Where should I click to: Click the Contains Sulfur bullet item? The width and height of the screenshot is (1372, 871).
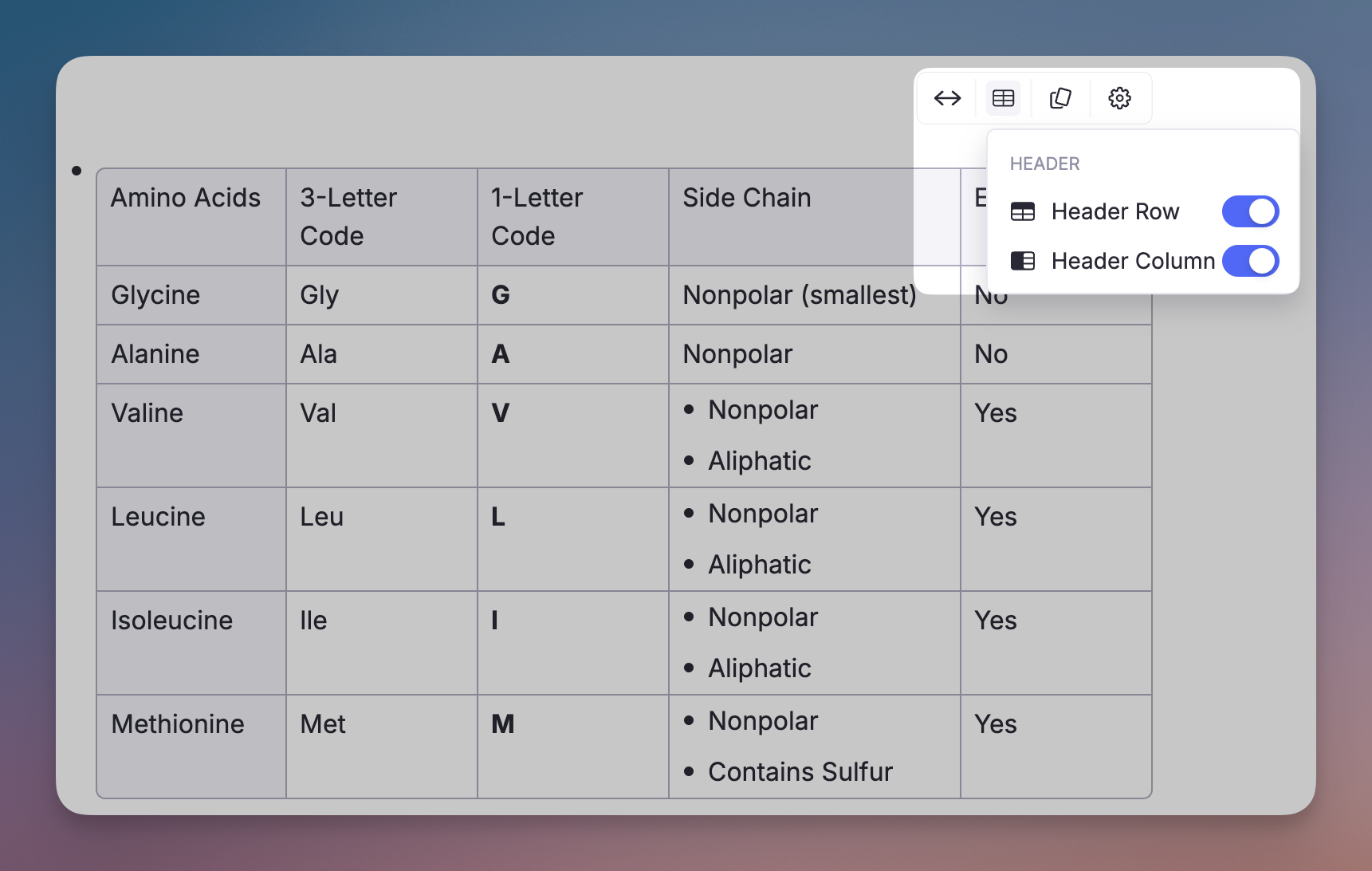(800, 772)
